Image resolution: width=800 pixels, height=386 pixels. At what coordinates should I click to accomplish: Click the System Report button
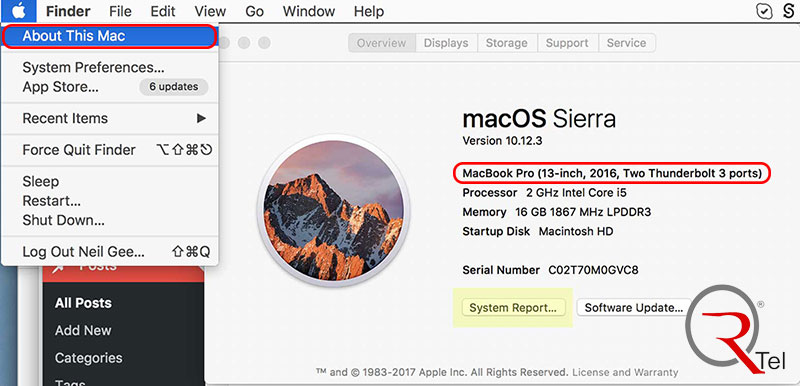[513, 308]
